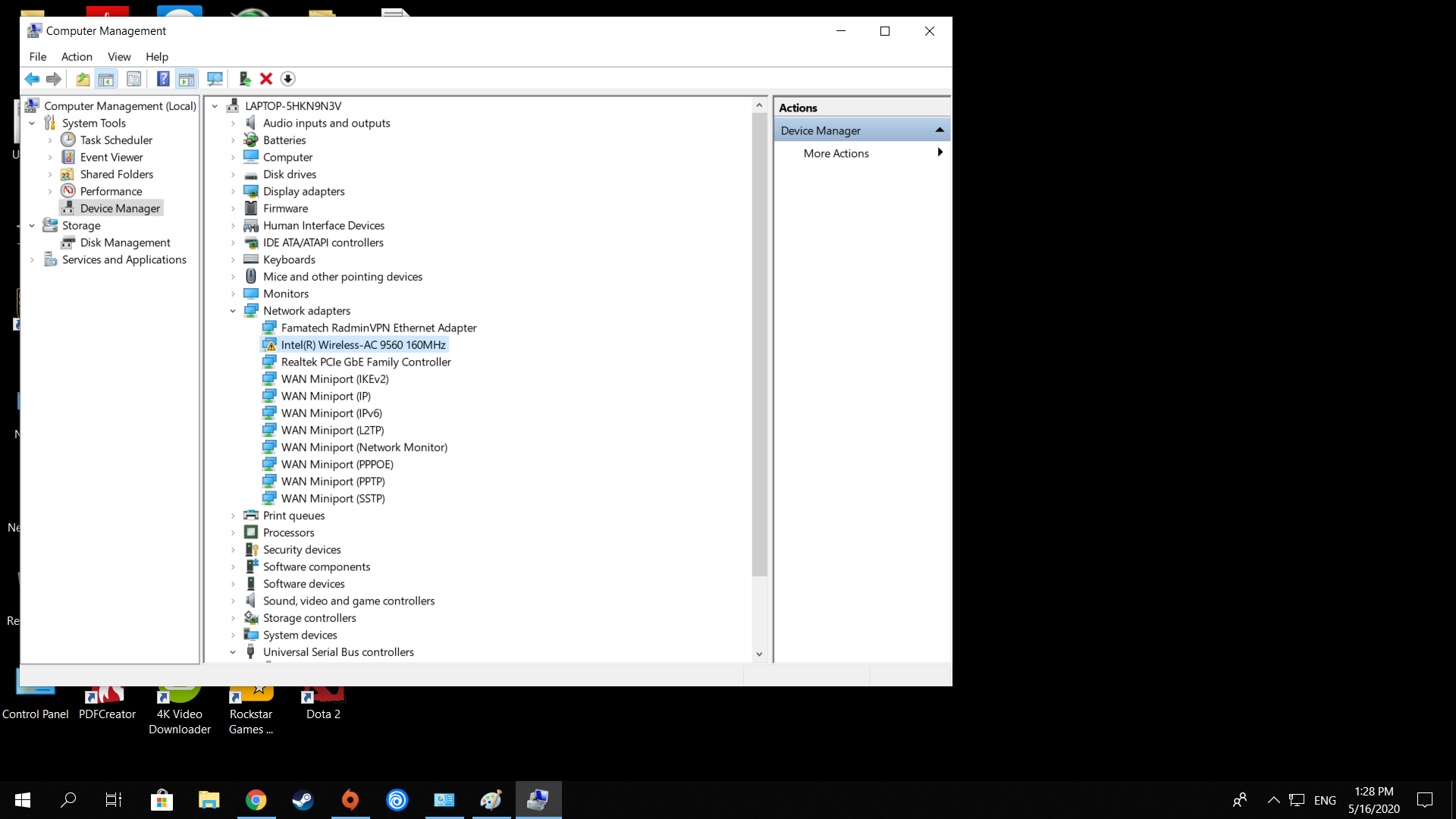
Task: Click the Security devices category icon
Action: pyautogui.click(x=251, y=550)
